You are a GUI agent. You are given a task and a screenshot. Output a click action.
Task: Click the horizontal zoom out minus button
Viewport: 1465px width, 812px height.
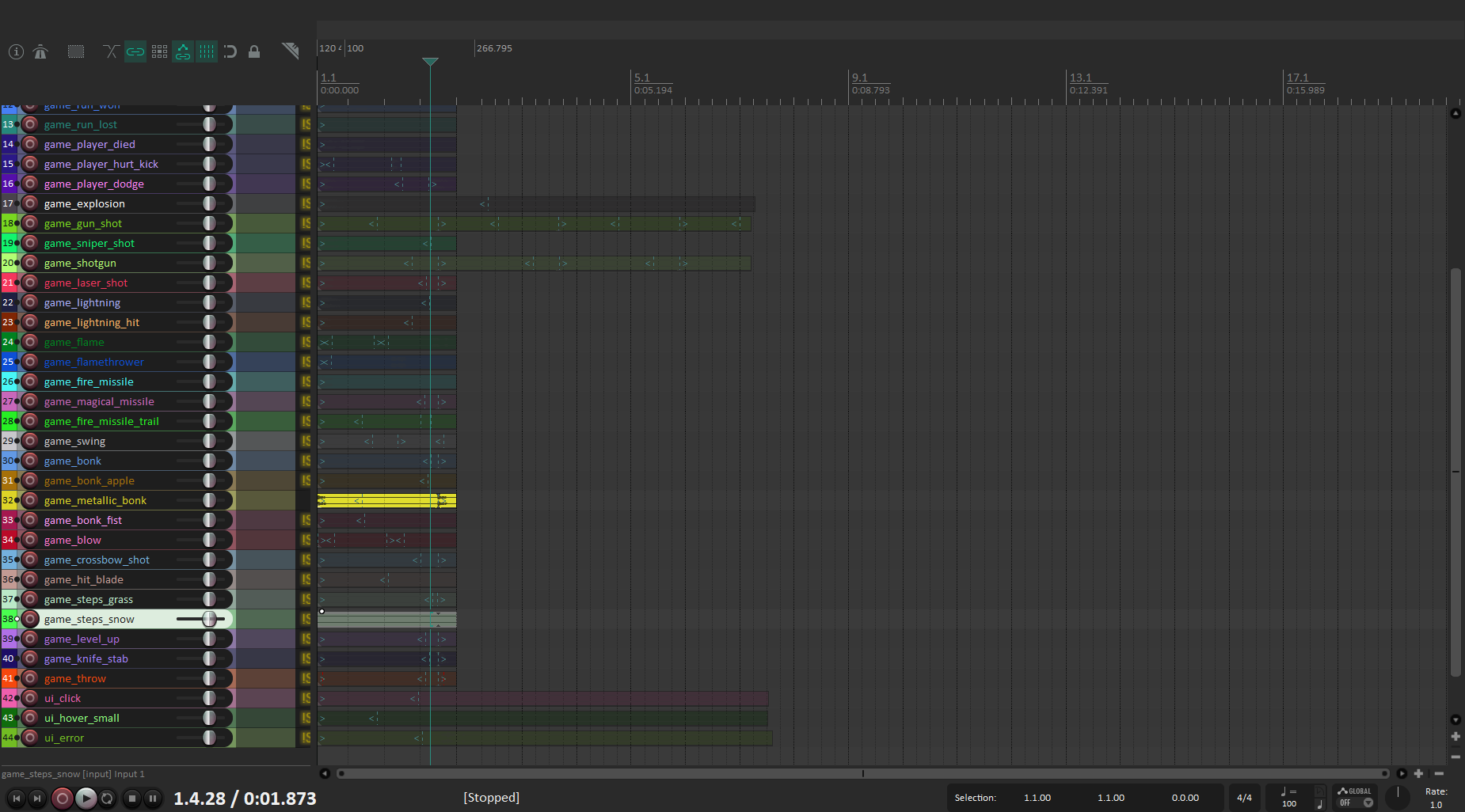(x=1439, y=773)
